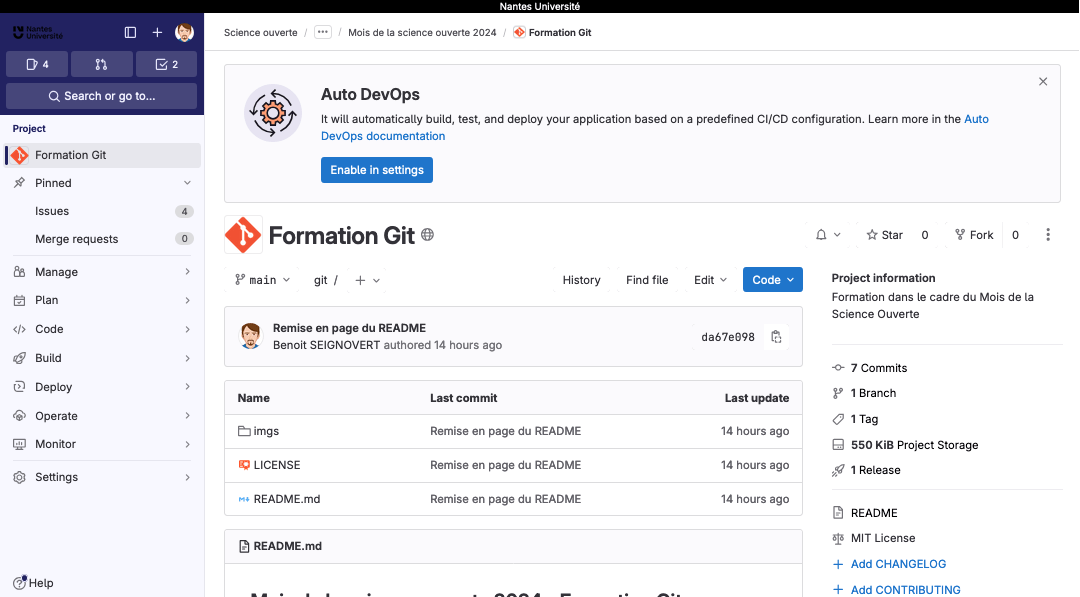Image resolution: width=1080 pixels, height=597 pixels.
Task: View the fork count of 0
Action: (x=1015, y=235)
